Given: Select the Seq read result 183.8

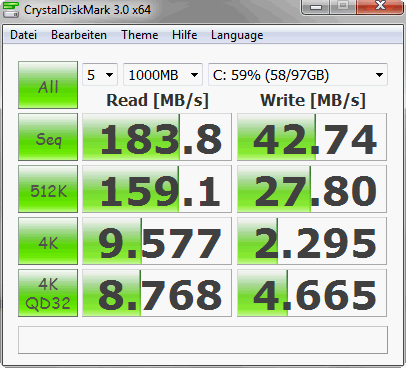Looking at the screenshot, I should [157, 137].
